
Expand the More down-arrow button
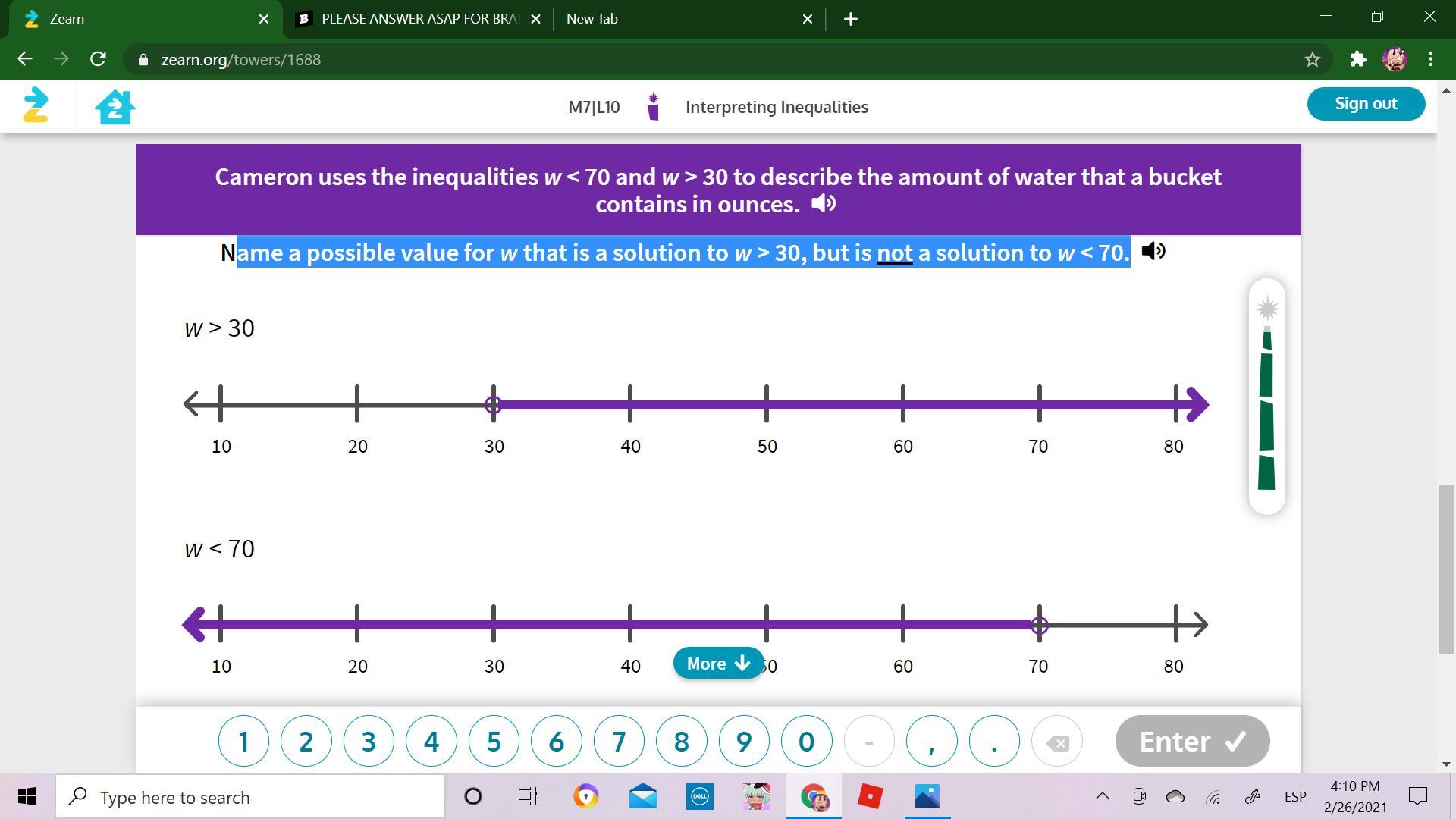717,664
